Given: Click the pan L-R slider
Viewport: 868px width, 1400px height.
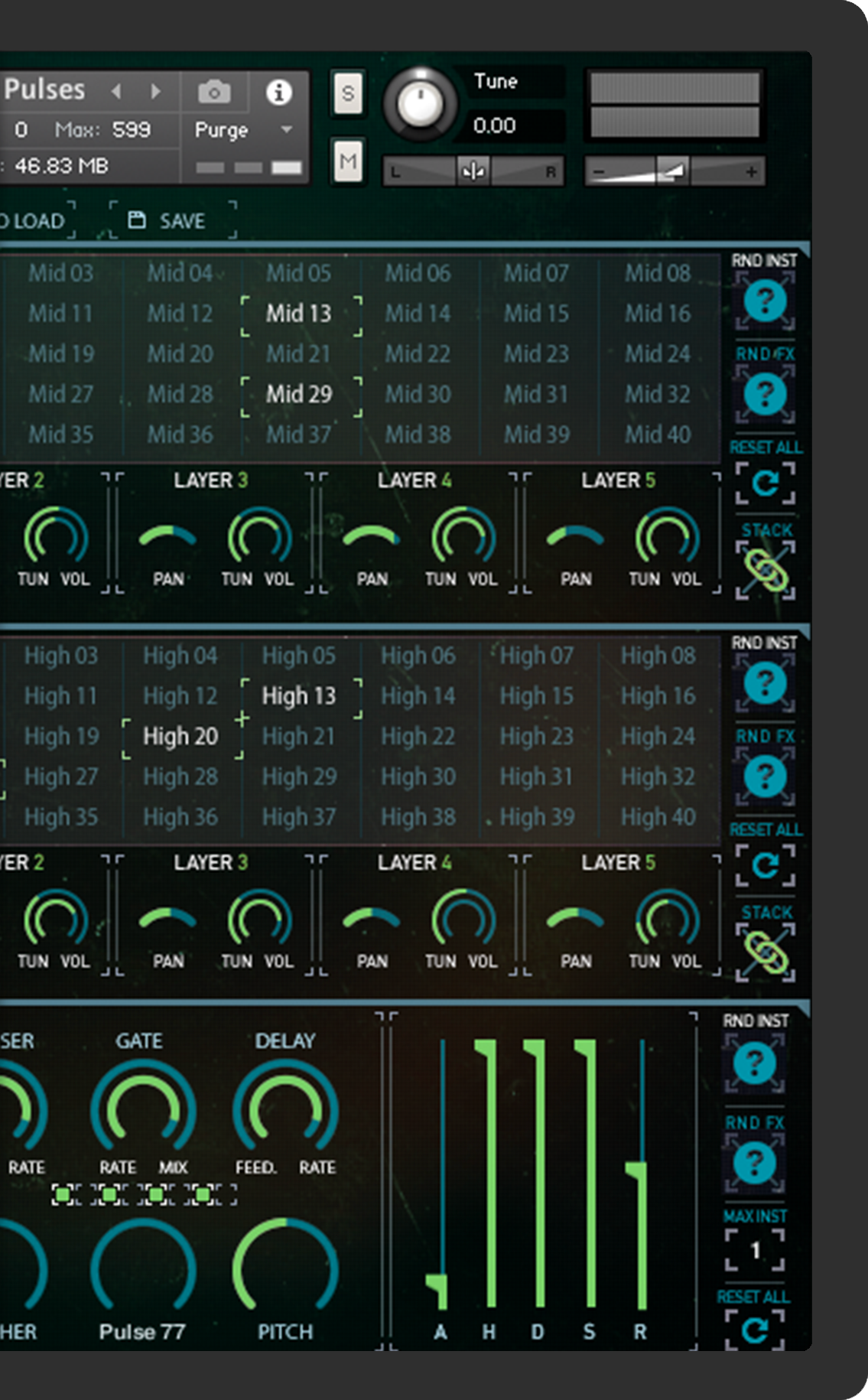Looking at the screenshot, I should coord(473,171).
